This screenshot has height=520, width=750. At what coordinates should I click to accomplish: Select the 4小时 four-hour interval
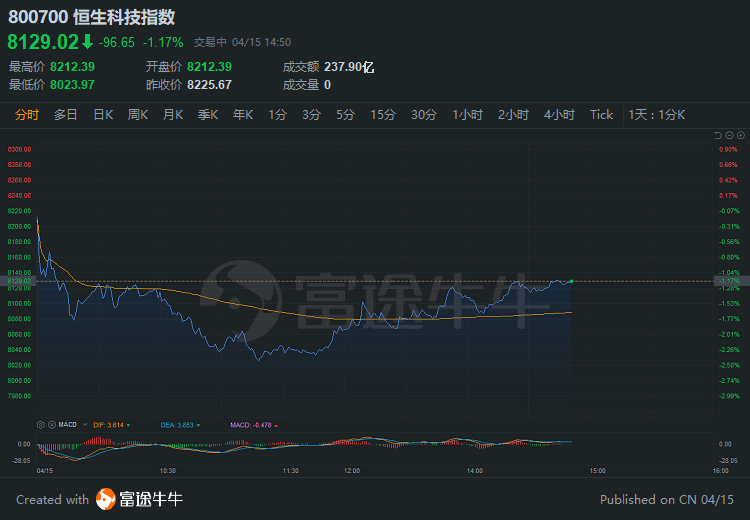[559, 115]
